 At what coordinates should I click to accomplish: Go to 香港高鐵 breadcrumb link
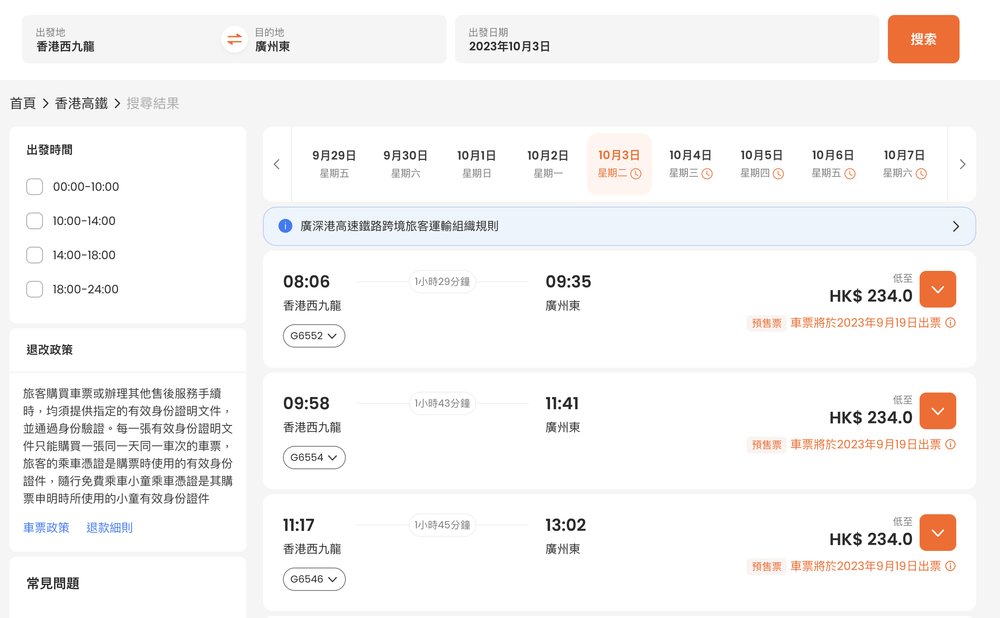point(81,103)
